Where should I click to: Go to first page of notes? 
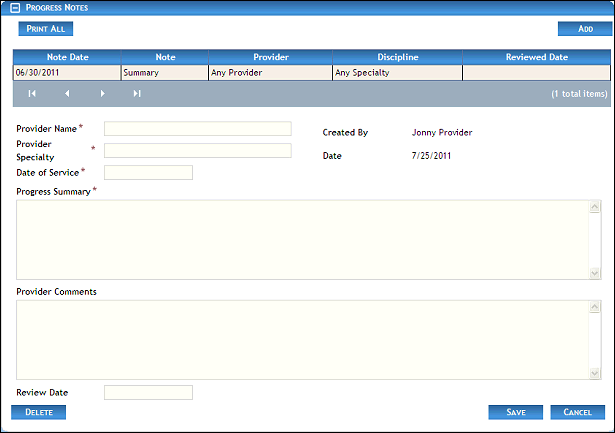click(32, 94)
